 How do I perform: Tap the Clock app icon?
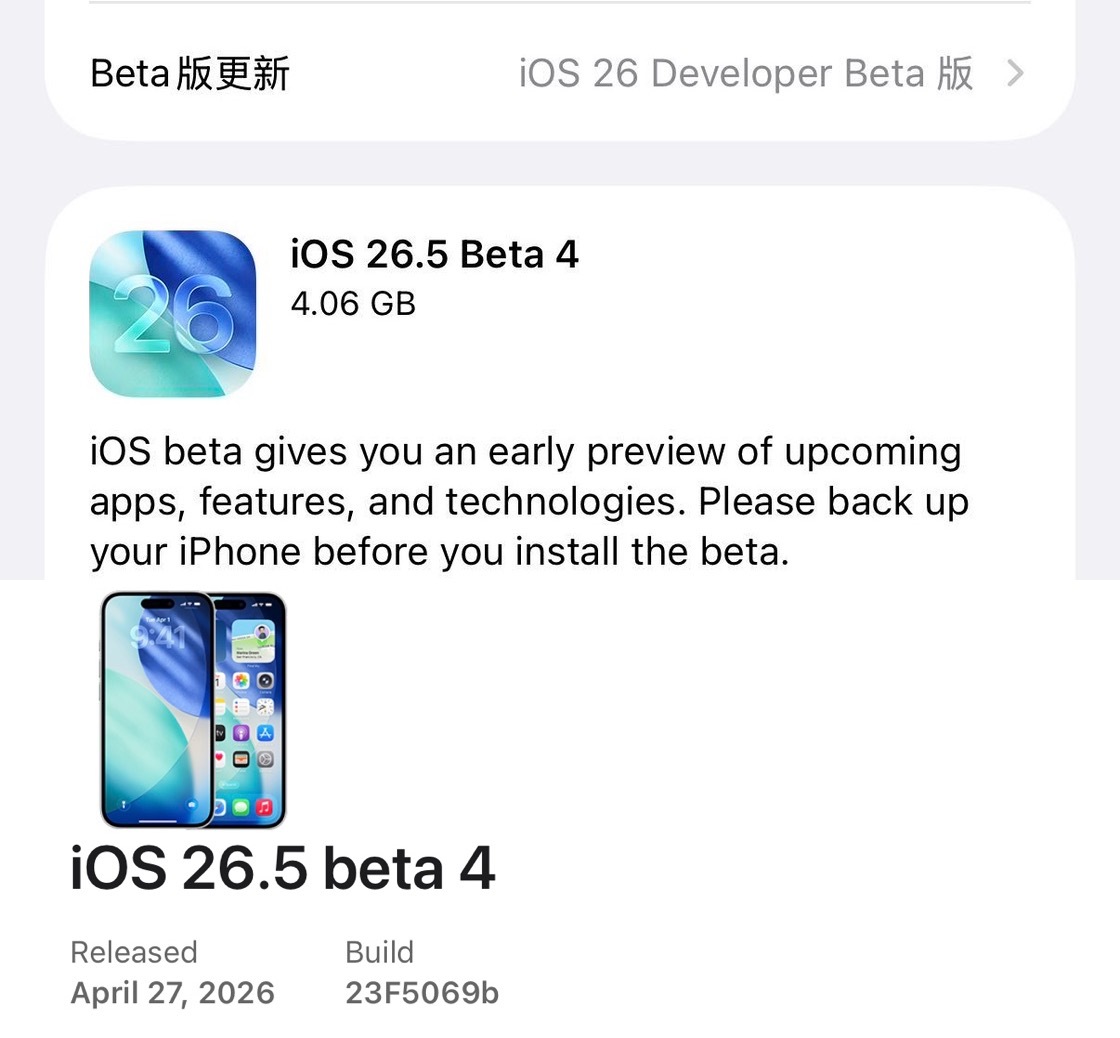[x=265, y=708]
